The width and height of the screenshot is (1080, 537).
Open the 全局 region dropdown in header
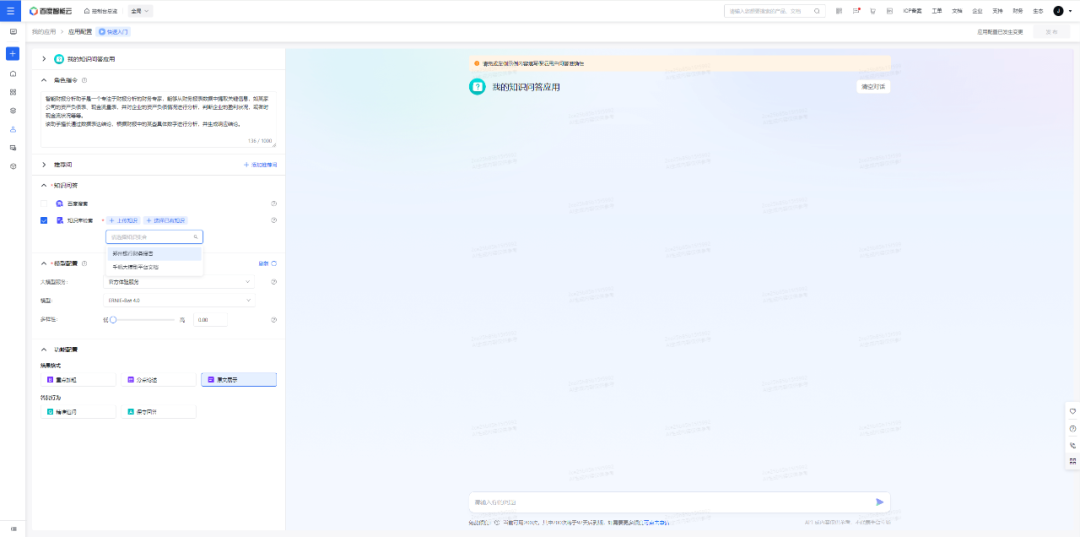tap(141, 11)
